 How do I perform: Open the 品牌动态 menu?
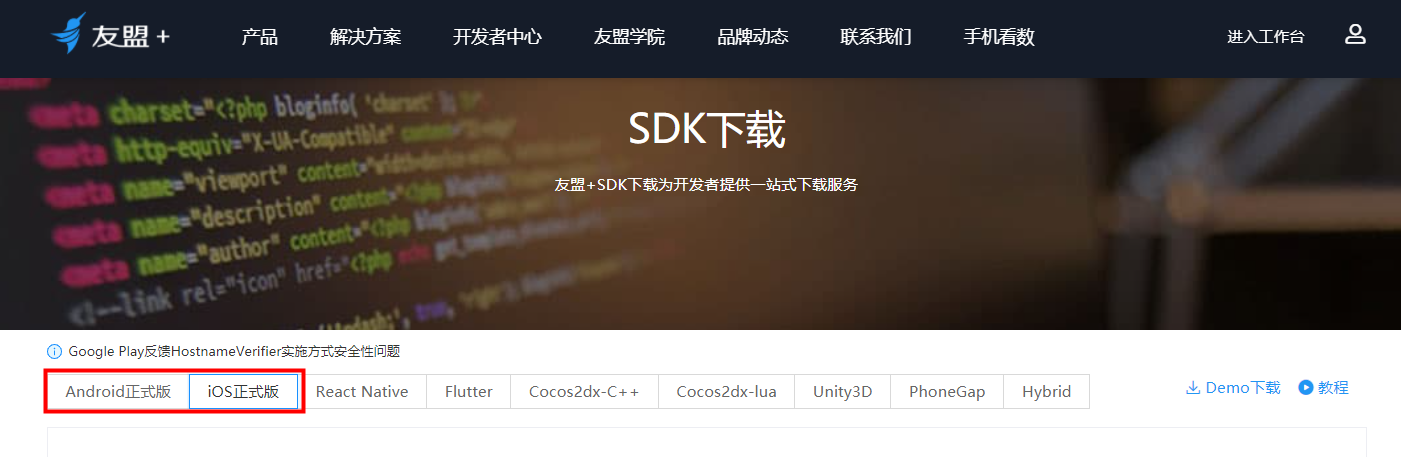(753, 37)
